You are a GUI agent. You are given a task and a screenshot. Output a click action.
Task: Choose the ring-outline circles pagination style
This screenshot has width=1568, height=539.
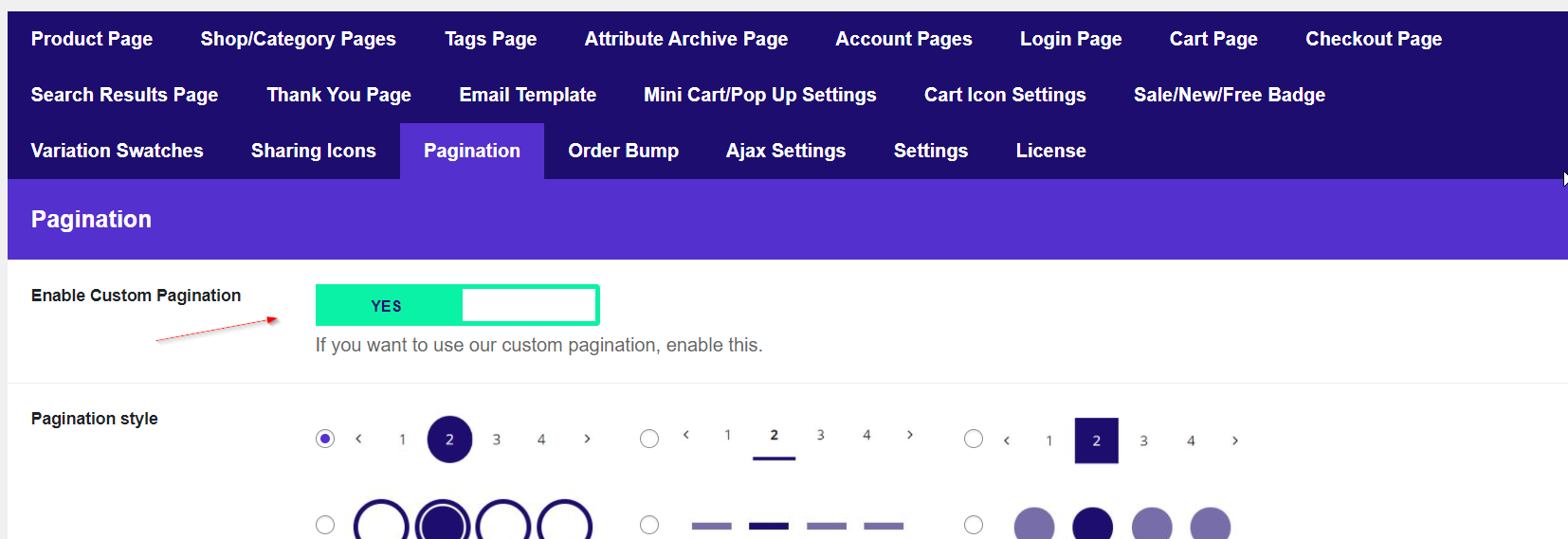(x=325, y=525)
